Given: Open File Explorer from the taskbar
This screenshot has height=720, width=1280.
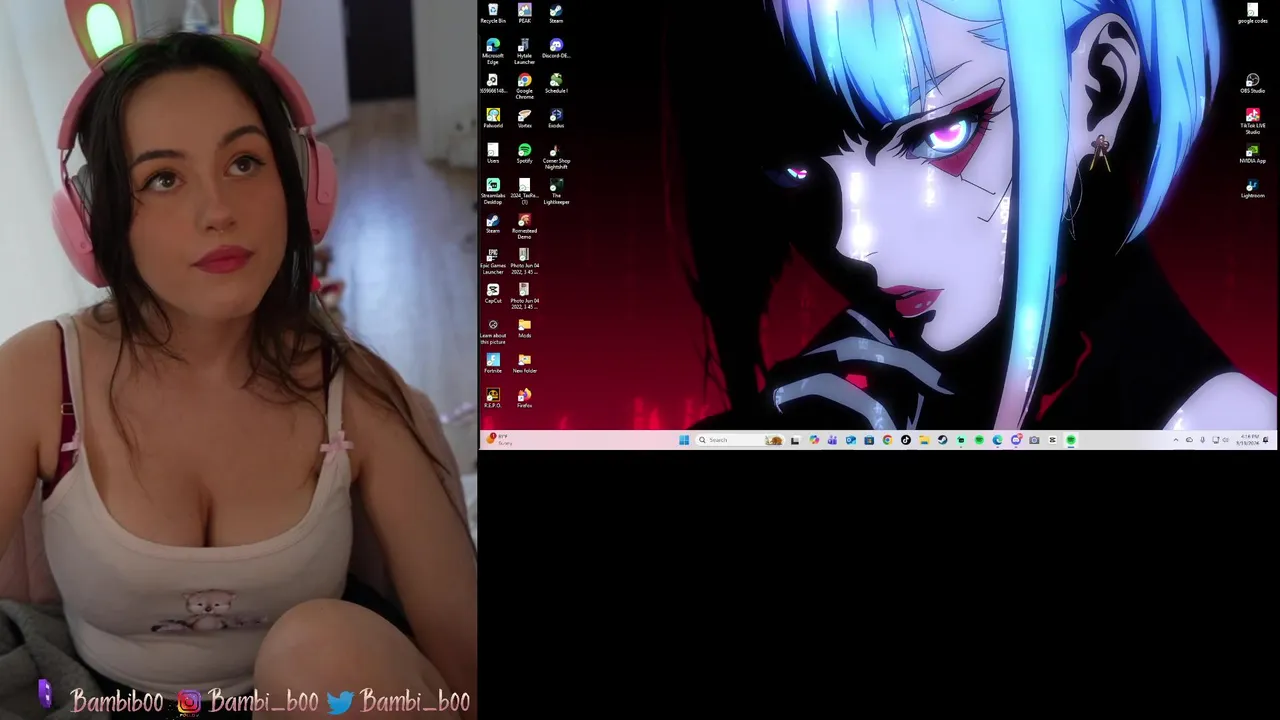Looking at the screenshot, I should 924,440.
